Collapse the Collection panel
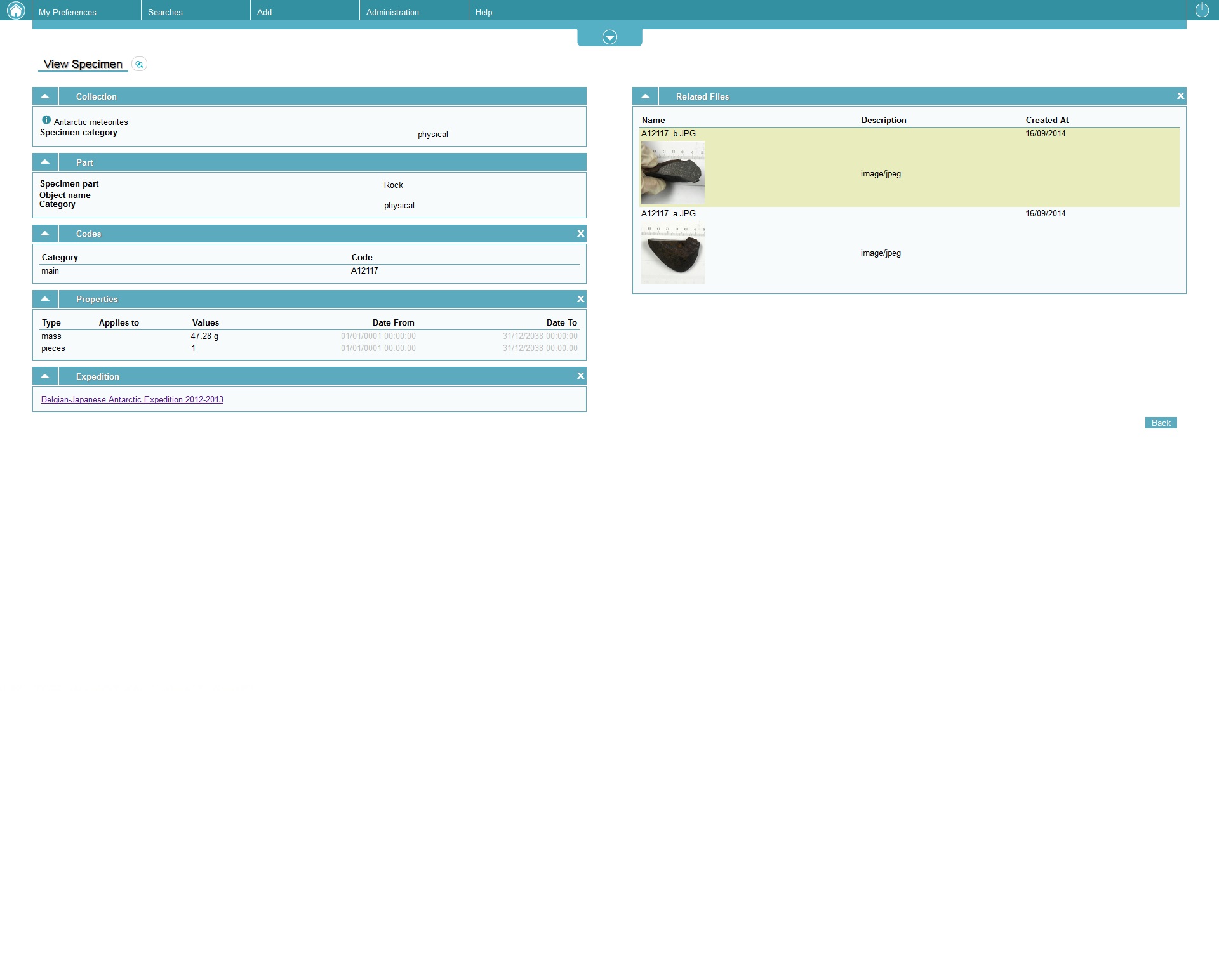 click(x=45, y=96)
